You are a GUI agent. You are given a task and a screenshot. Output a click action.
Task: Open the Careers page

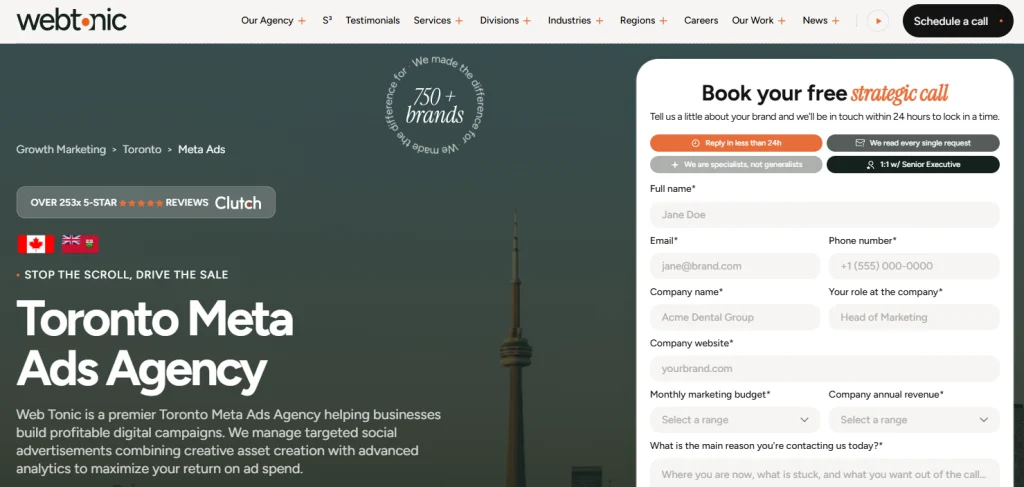[x=701, y=20]
